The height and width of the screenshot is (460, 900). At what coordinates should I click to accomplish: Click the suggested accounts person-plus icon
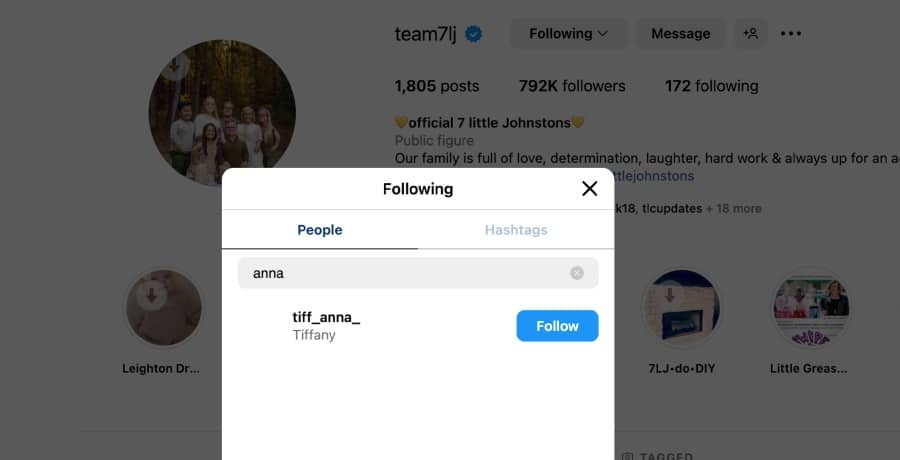point(750,34)
